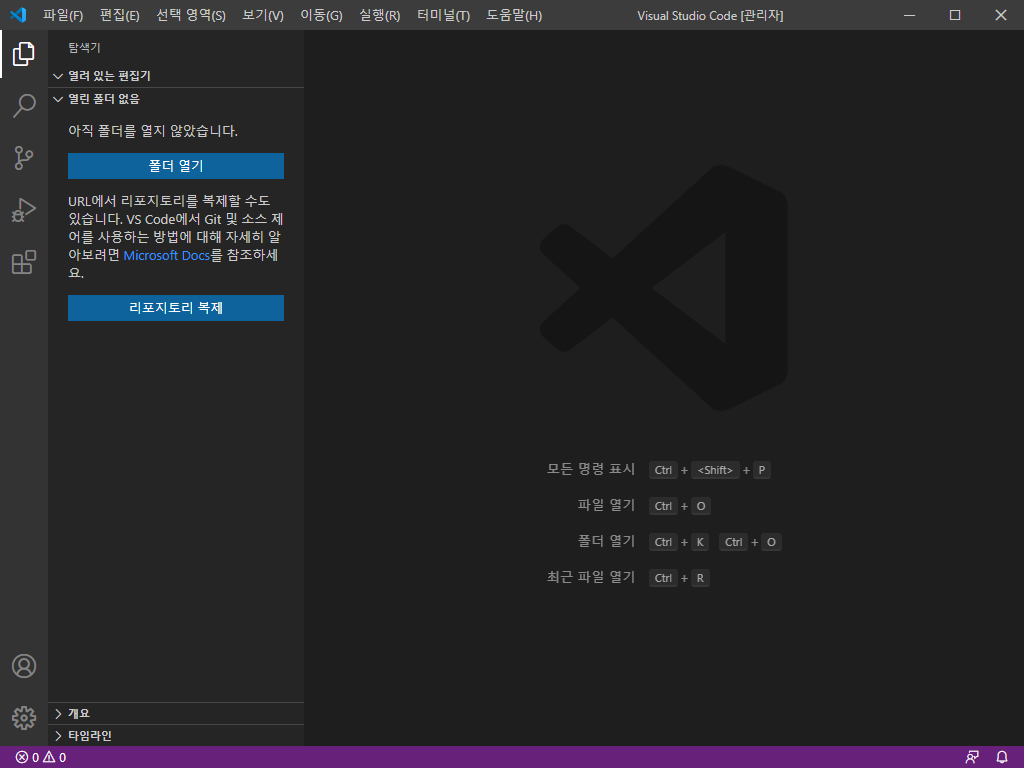Click the 탐색기 panel title
The width and height of the screenshot is (1024, 768).
point(84,48)
